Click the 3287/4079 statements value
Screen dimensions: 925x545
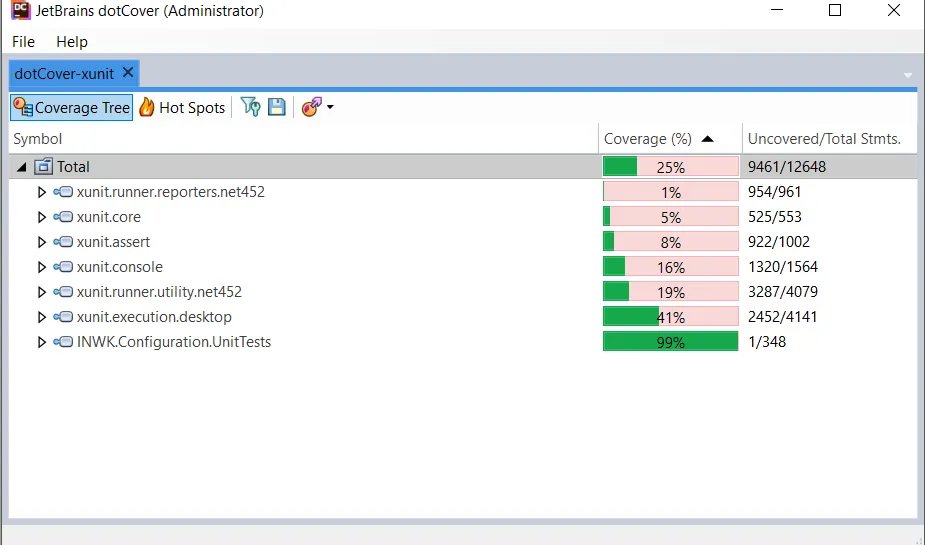783,292
